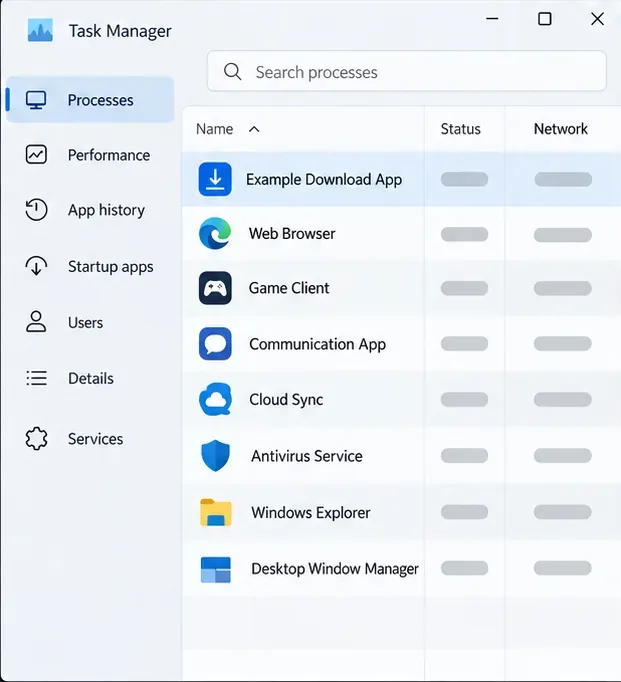Image resolution: width=621 pixels, height=682 pixels.
Task: Select the Web Browser process name
Action: 292,234
